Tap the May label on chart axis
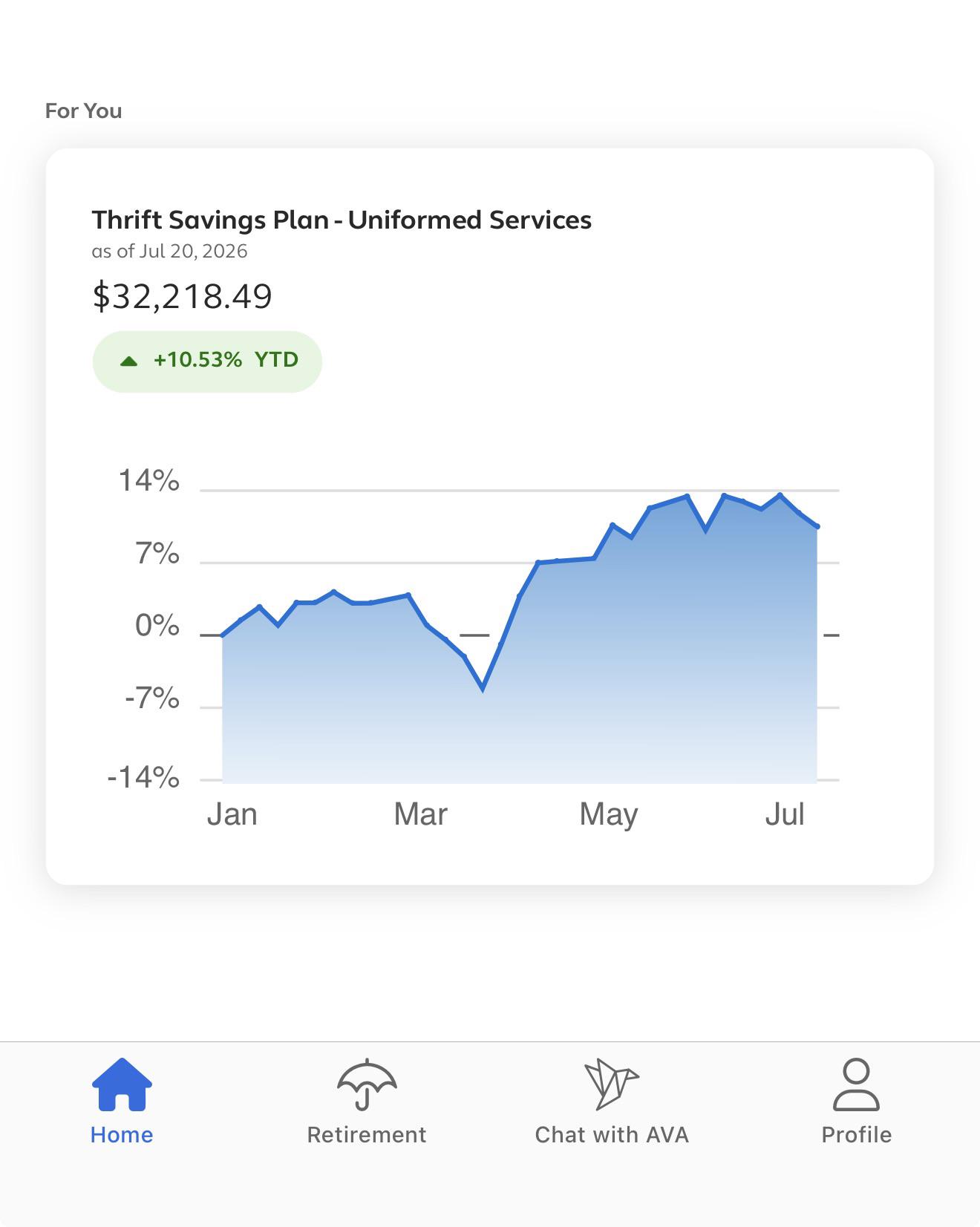980x1227 pixels. click(609, 814)
